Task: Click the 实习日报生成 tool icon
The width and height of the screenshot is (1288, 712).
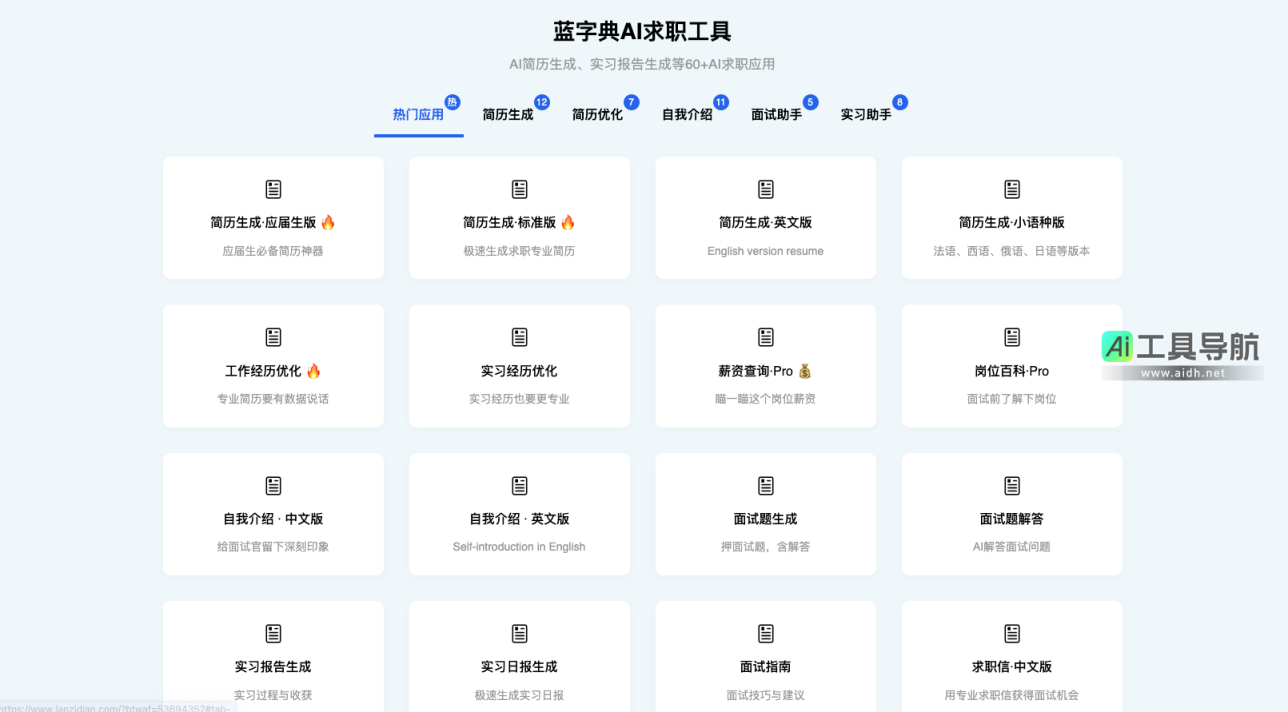Action: 519,633
